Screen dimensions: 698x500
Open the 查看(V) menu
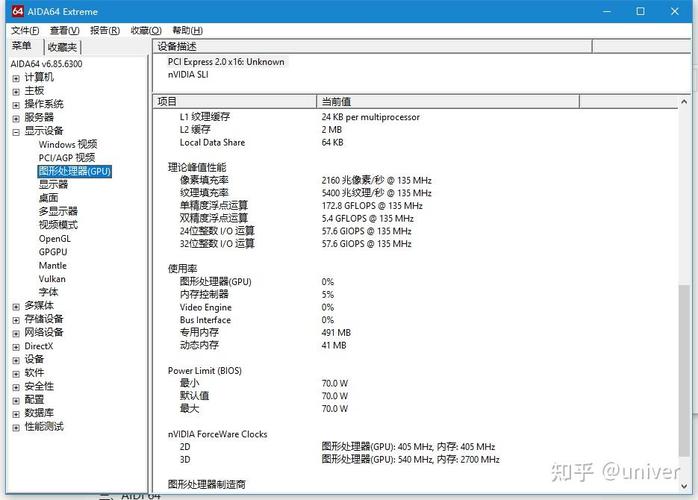(65, 30)
